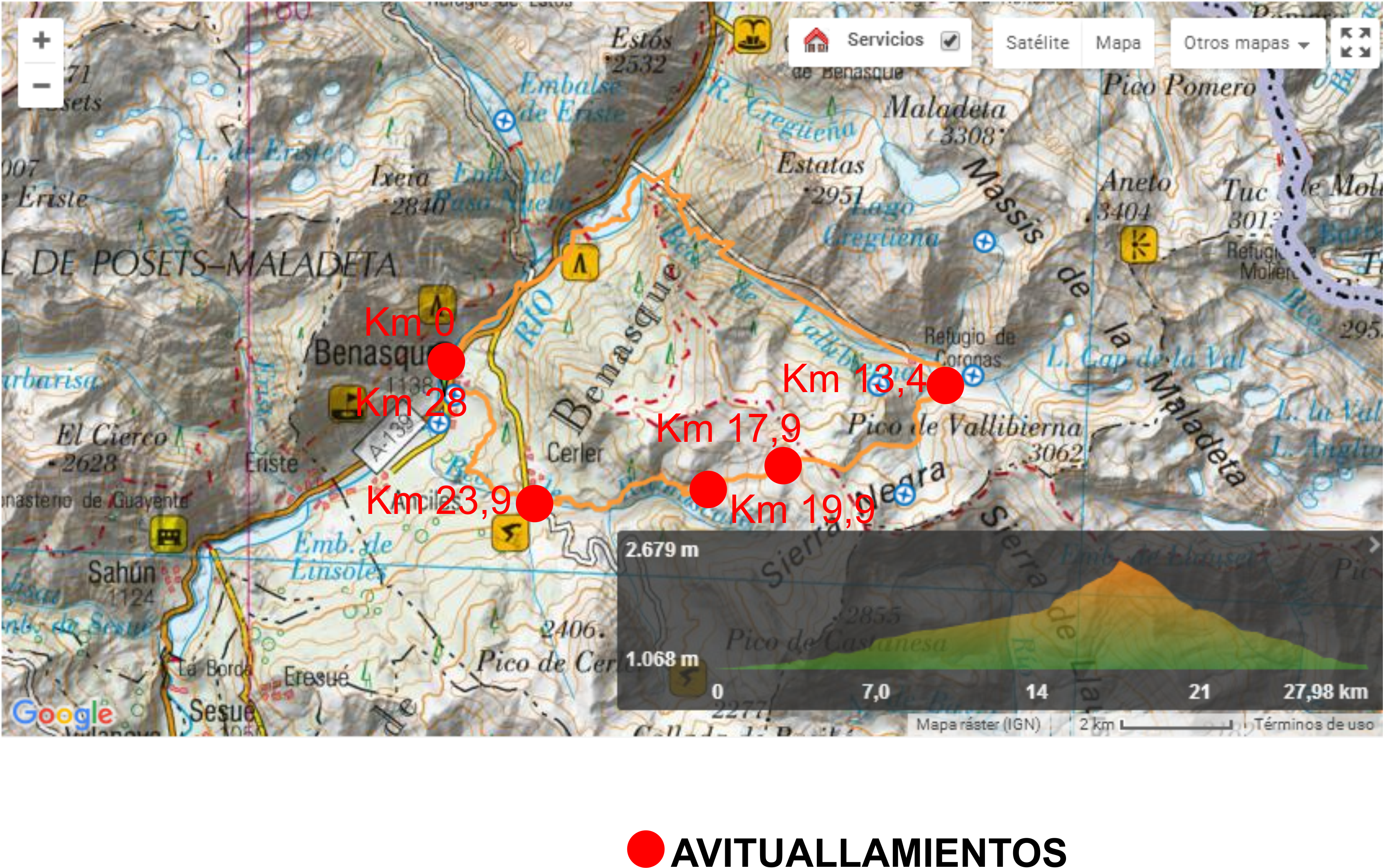Click the ski resort icon below Km 23,9
Viewport: 1383px width, 868px height.
click(510, 533)
